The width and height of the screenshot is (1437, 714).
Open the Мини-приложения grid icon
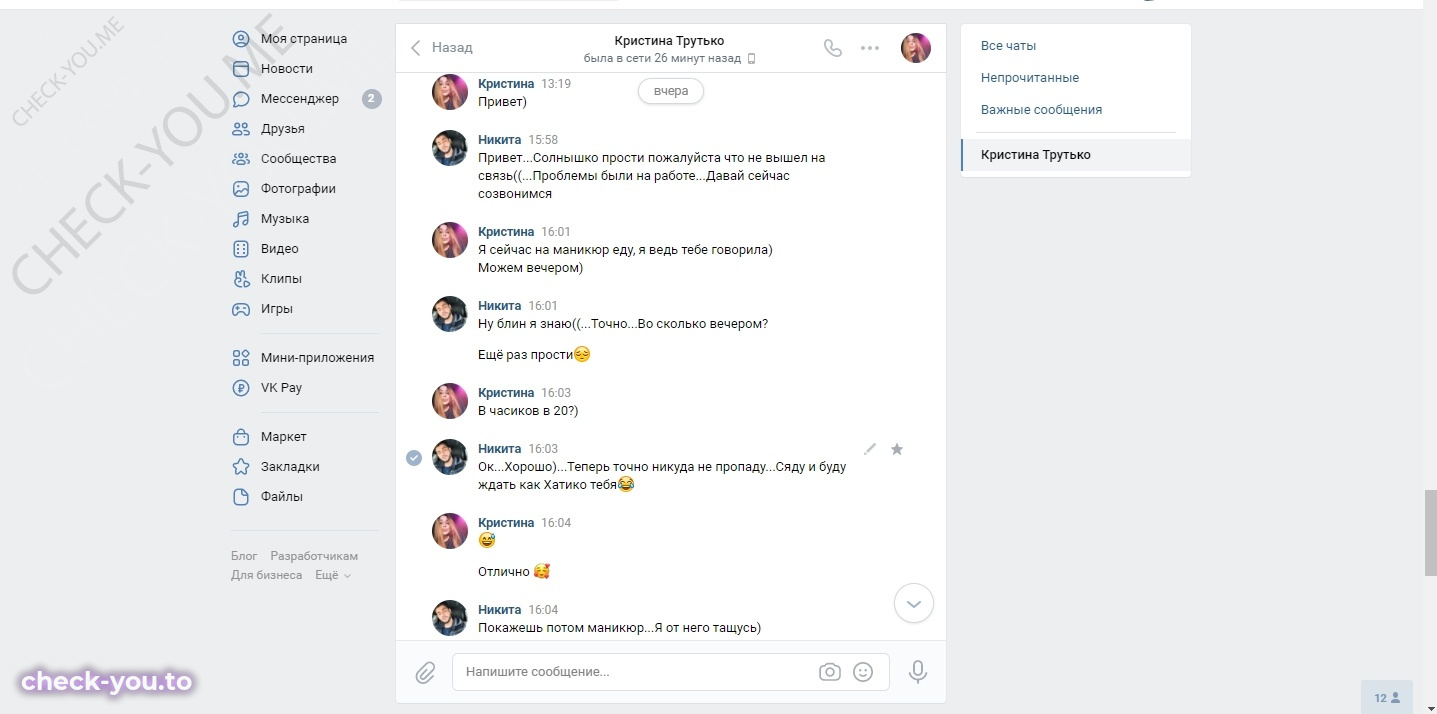point(241,358)
